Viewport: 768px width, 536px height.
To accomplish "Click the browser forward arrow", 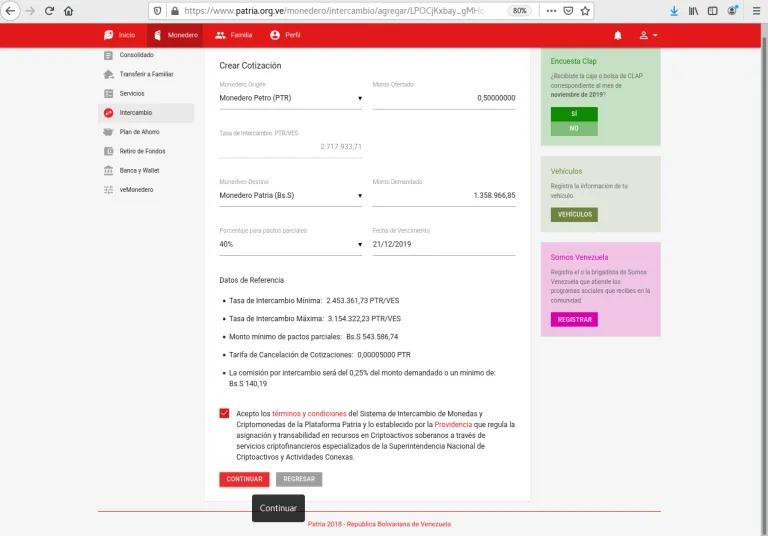I will 30,11.
